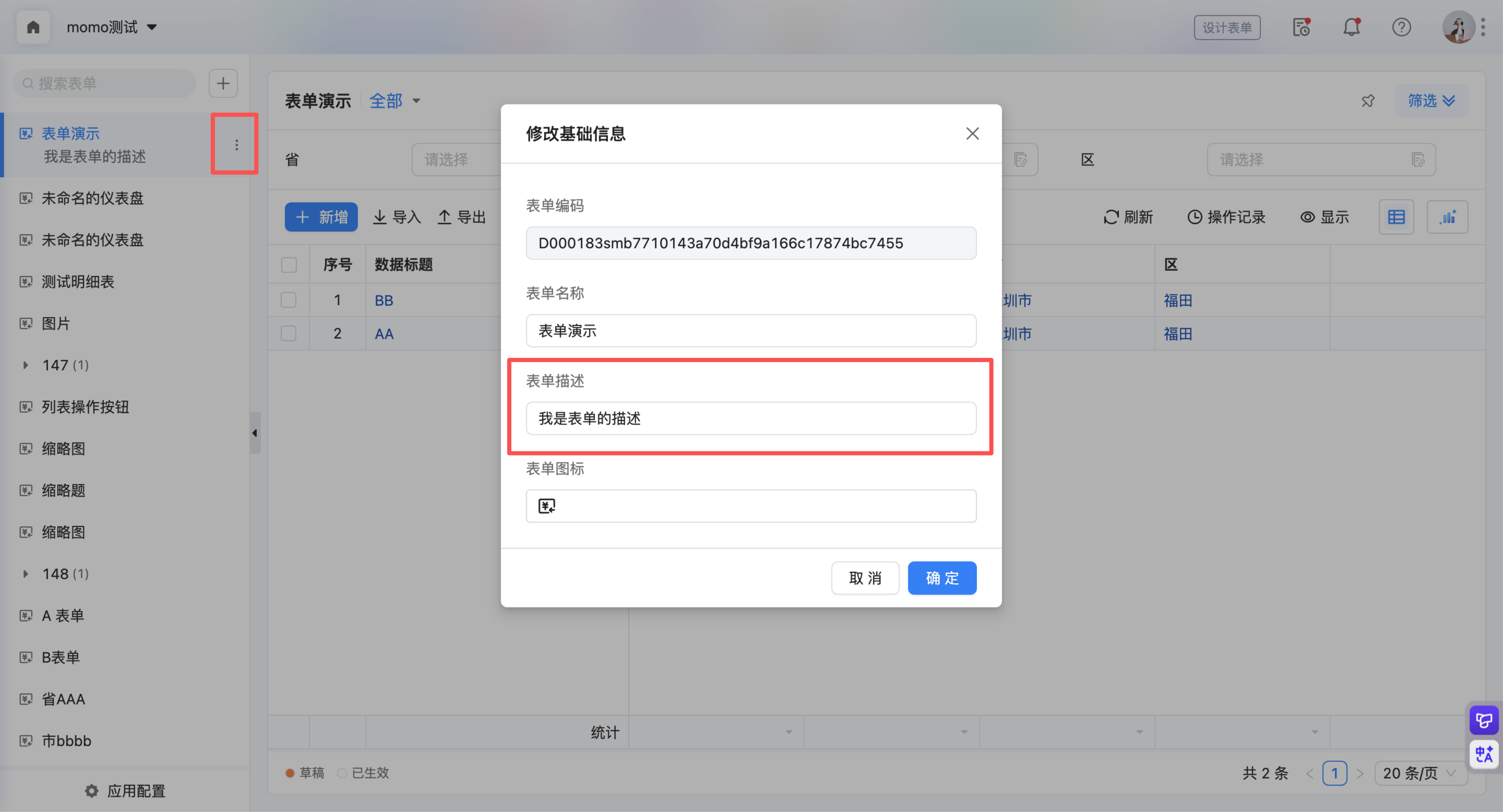Viewport: 1503px width, 812px height.
Task: Click the pin icon near 筛选
Action: 1368,101
